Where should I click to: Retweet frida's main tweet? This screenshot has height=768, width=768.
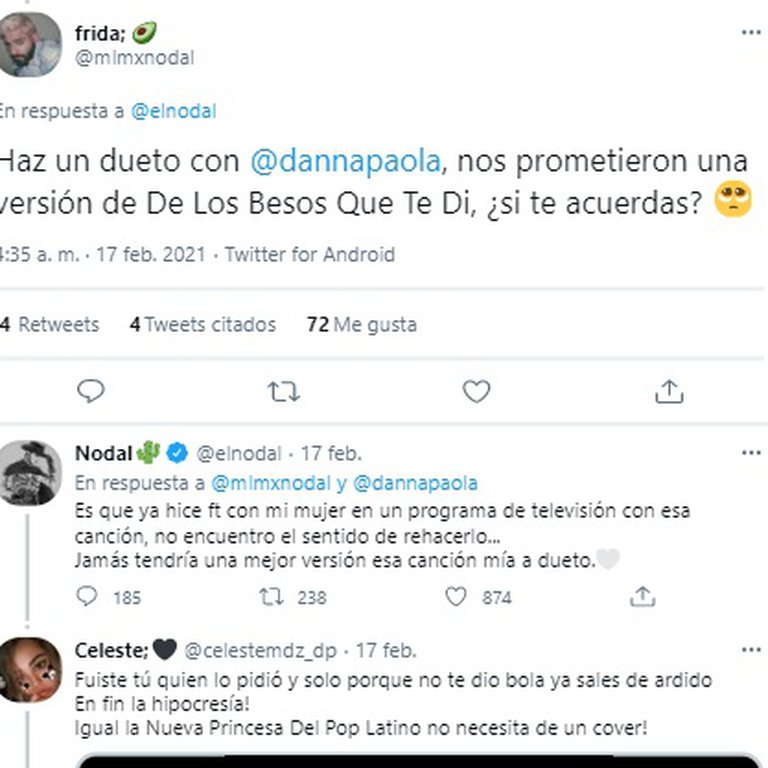pos(284,392)
